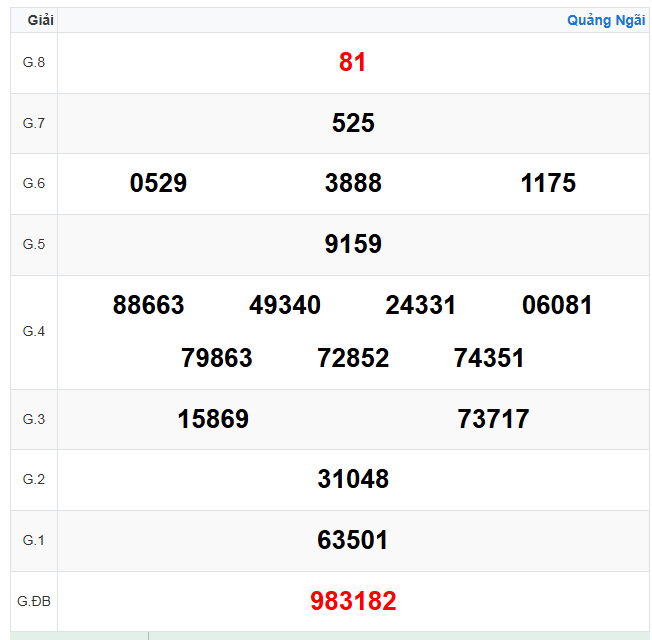Screen dimensions: 652x640
Task: Select G.6 number 1175
Action: tap(548, 183)
